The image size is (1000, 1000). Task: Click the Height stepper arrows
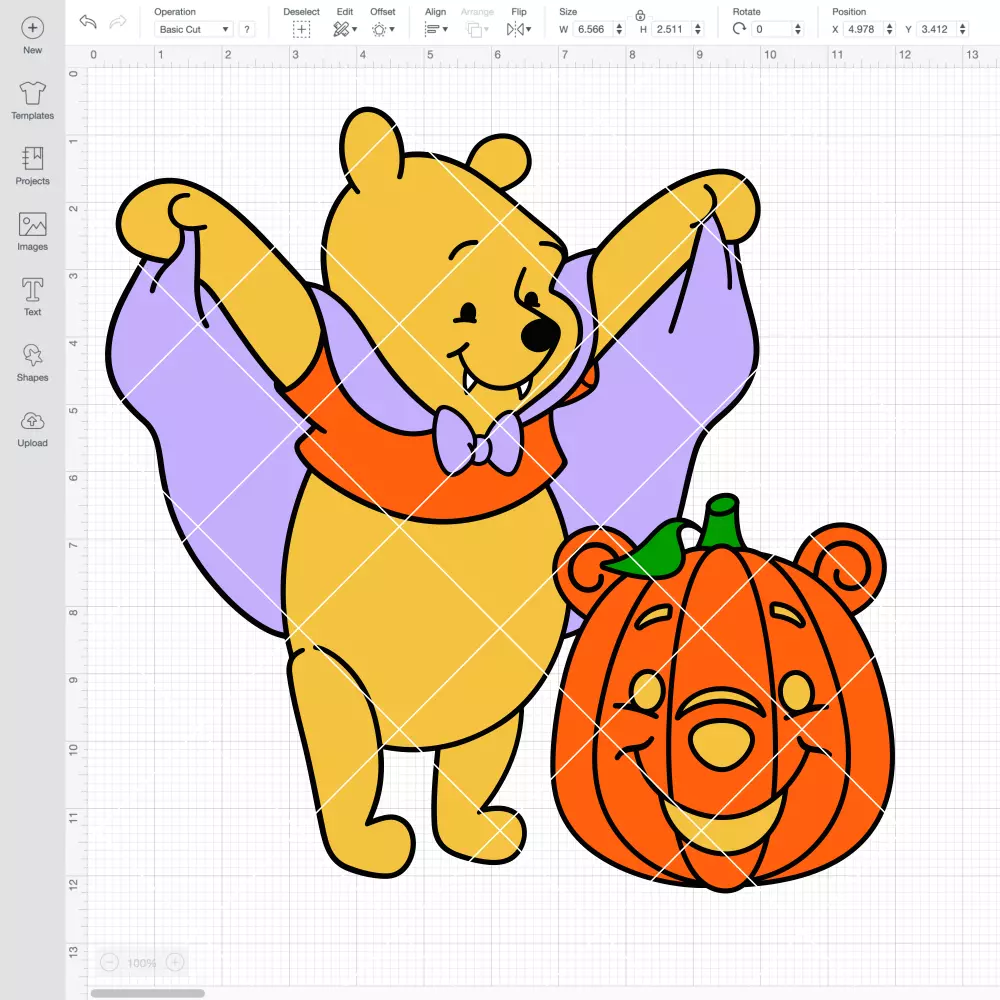(698, 29)
